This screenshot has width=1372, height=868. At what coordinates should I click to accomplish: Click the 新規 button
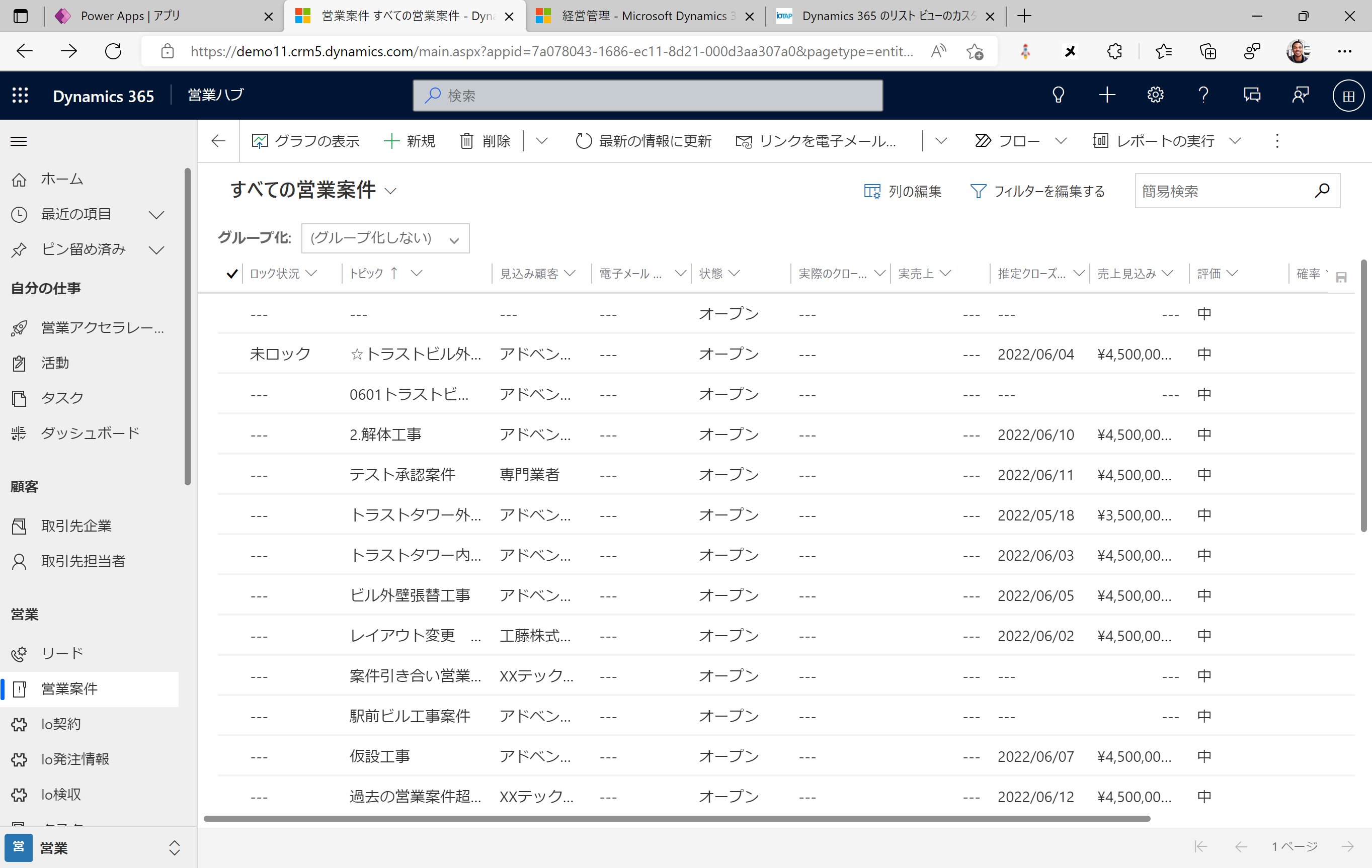[x=410, y=141]
